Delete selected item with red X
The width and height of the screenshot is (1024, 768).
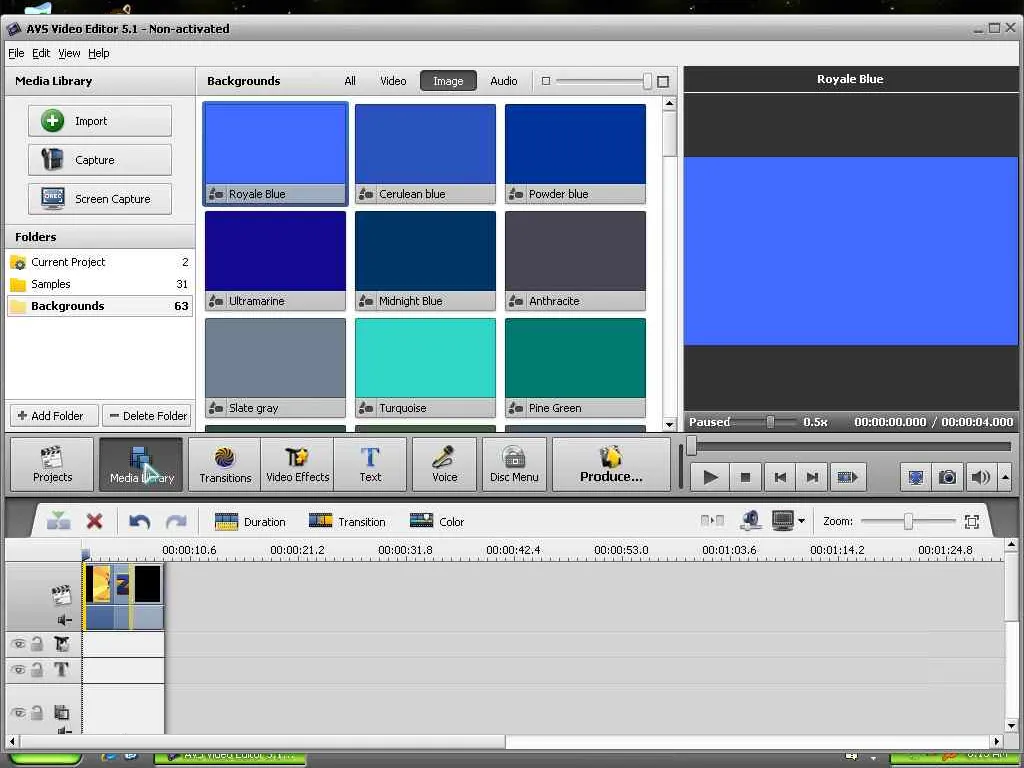95,521
